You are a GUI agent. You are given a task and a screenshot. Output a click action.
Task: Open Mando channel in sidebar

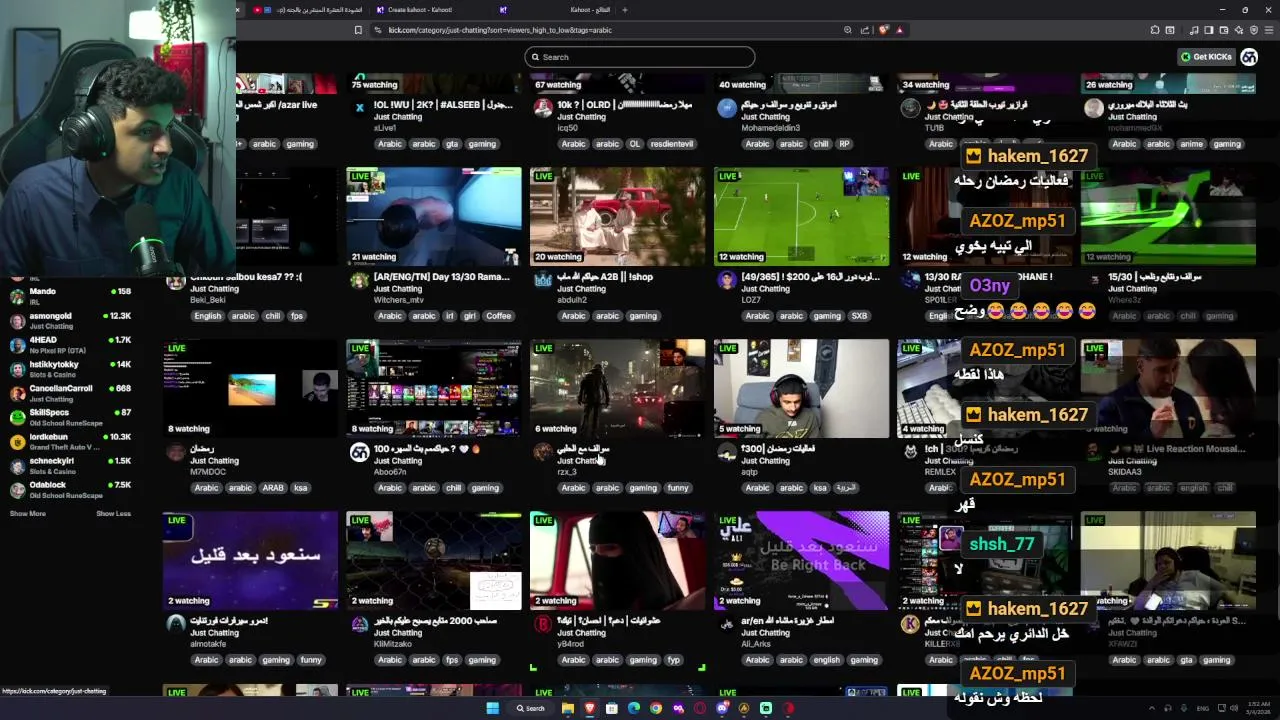pos(70,296)
